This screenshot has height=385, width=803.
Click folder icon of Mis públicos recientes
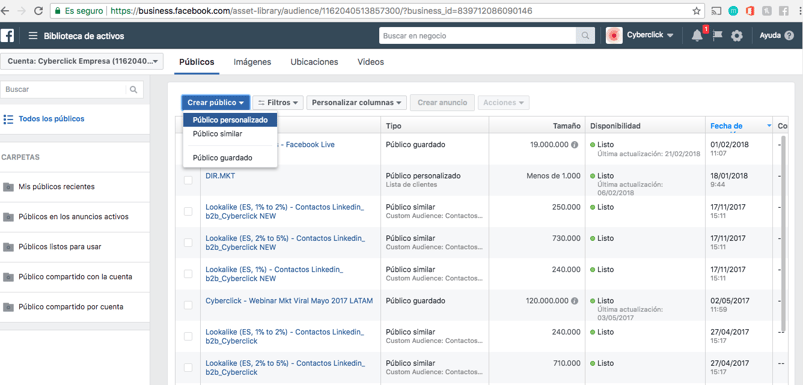coord(8,187)
